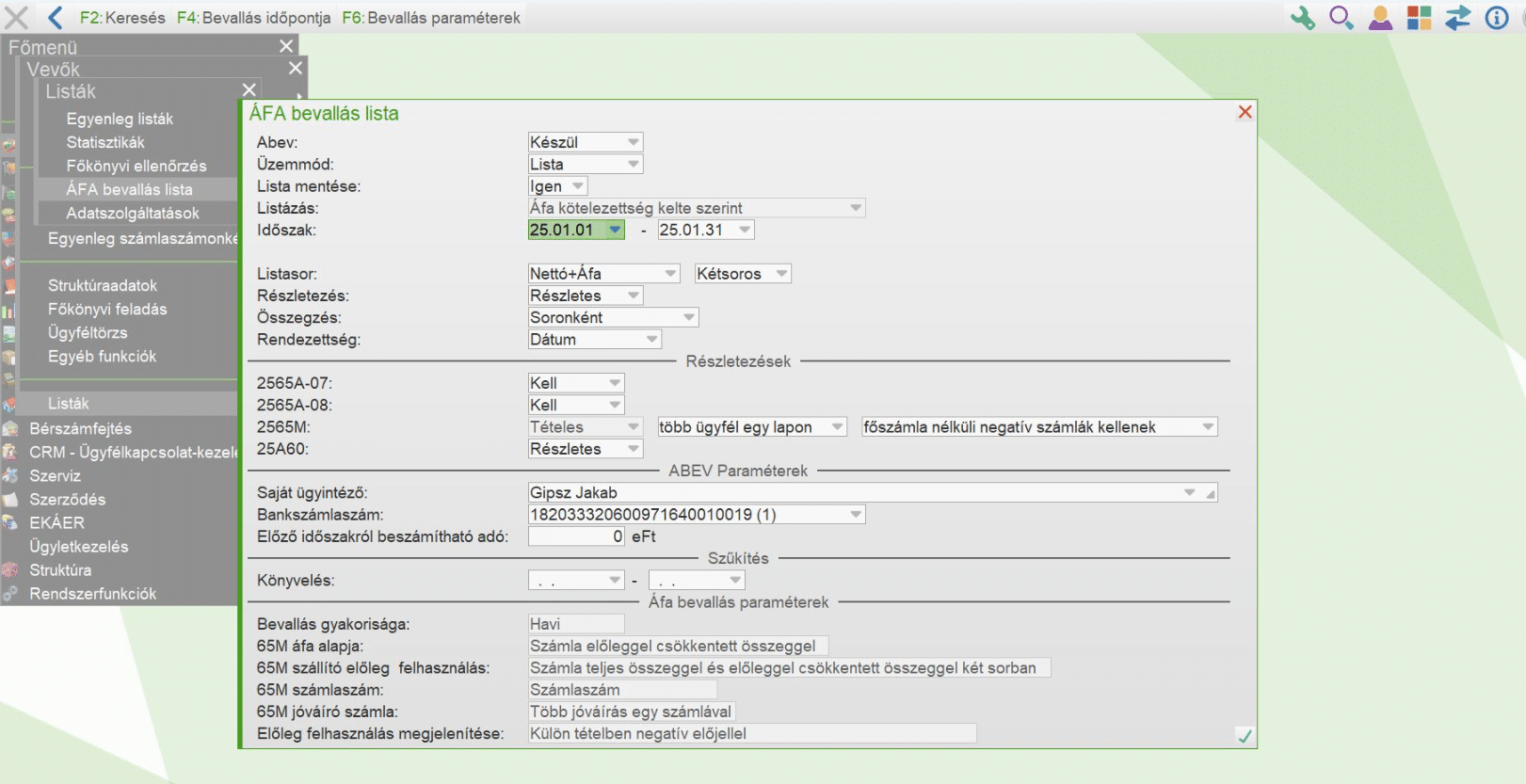Click the swap arrows icon
The height and width of the screenshot is (784, 1526).
(1457, 18)
